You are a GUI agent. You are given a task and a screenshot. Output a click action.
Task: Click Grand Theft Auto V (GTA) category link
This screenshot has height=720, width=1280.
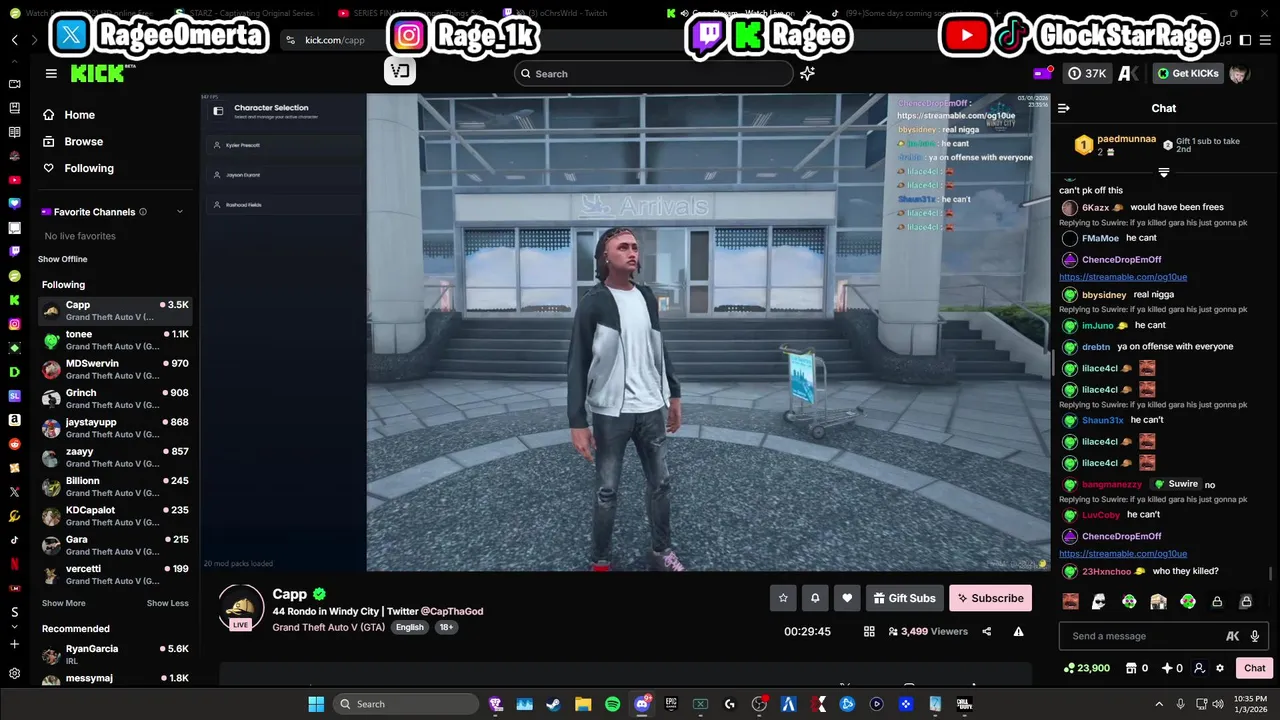coord(328,627)
